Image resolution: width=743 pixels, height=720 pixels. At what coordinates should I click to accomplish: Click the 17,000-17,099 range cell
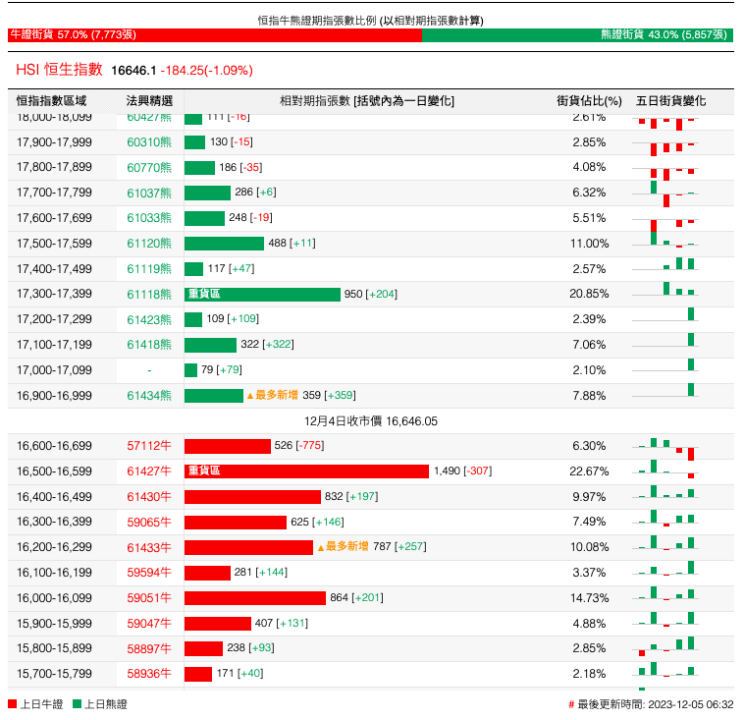pos(54,370)
